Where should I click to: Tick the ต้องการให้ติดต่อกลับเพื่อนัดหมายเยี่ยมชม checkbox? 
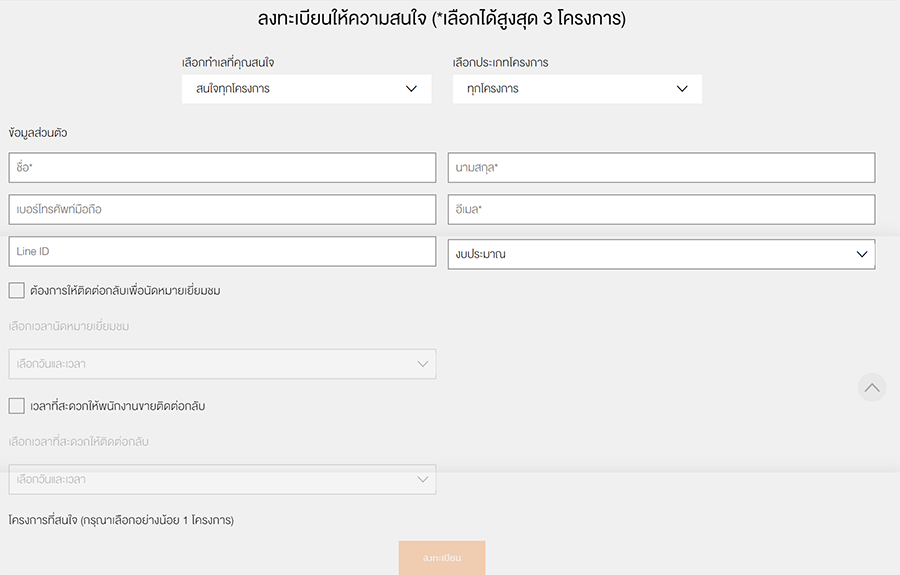16,291
